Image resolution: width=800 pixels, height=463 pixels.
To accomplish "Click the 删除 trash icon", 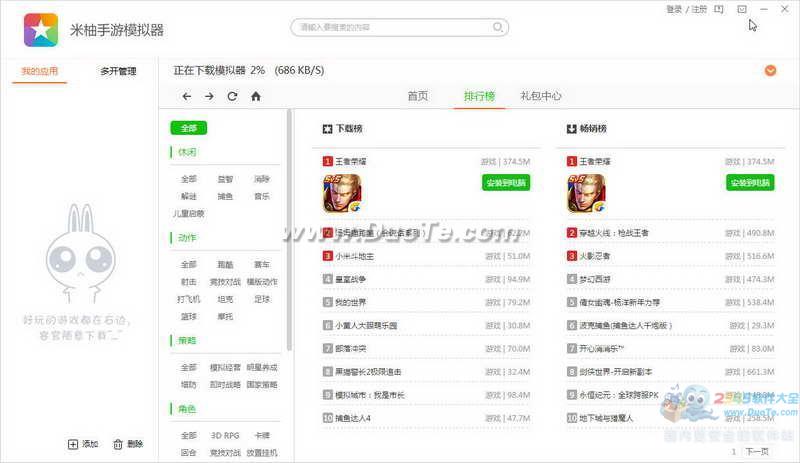I will (x=118, y=444).
